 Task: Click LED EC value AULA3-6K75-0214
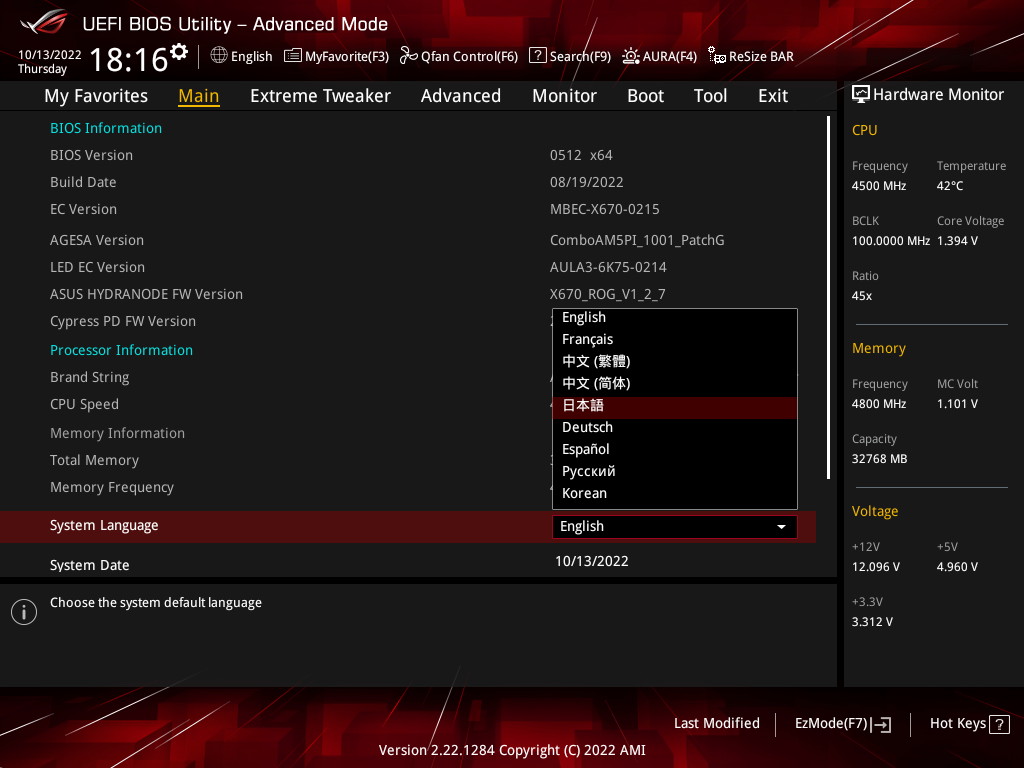(x=608, y=267)
